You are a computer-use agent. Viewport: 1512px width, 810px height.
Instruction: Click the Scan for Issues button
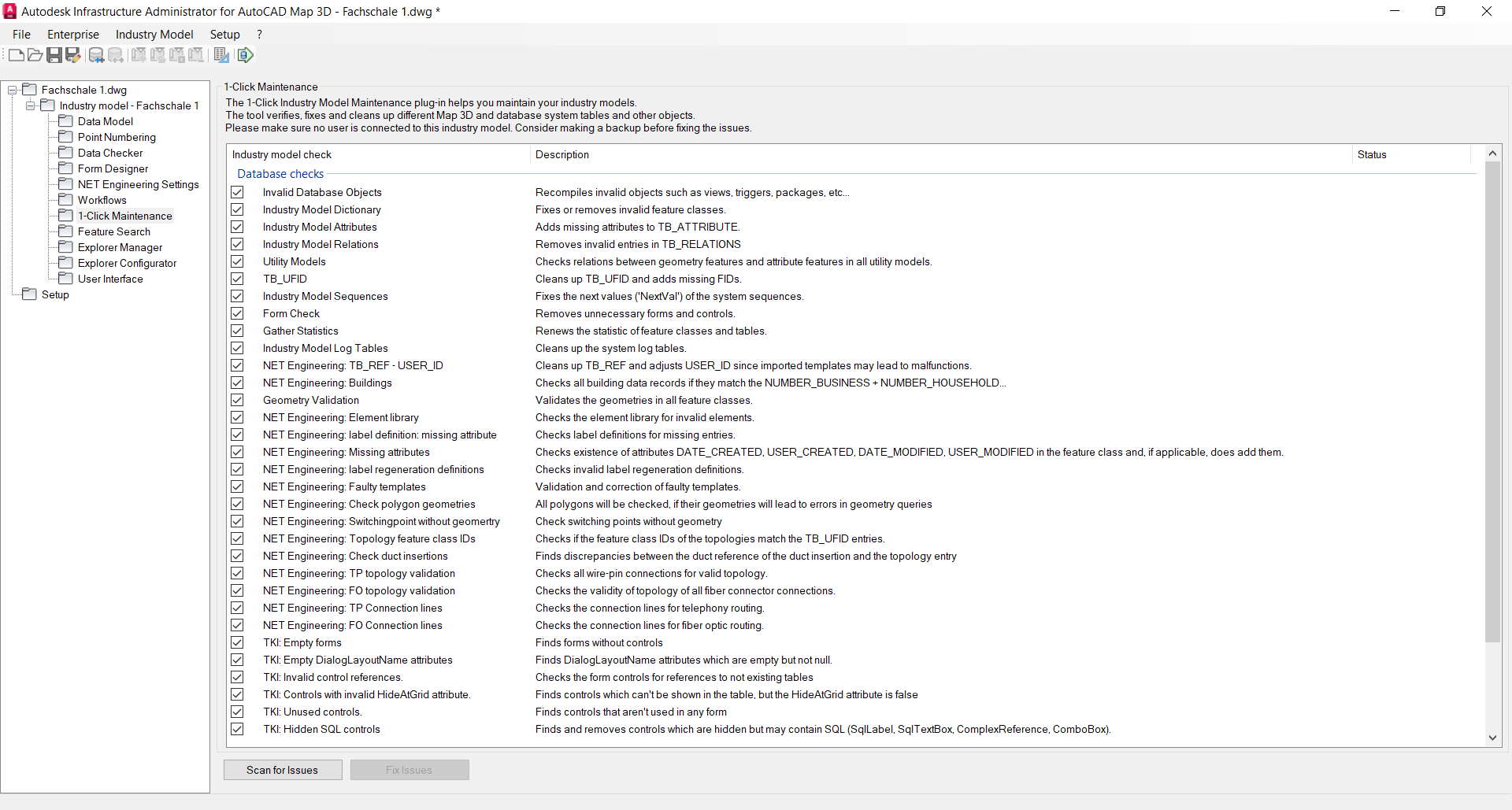point(283,770)
